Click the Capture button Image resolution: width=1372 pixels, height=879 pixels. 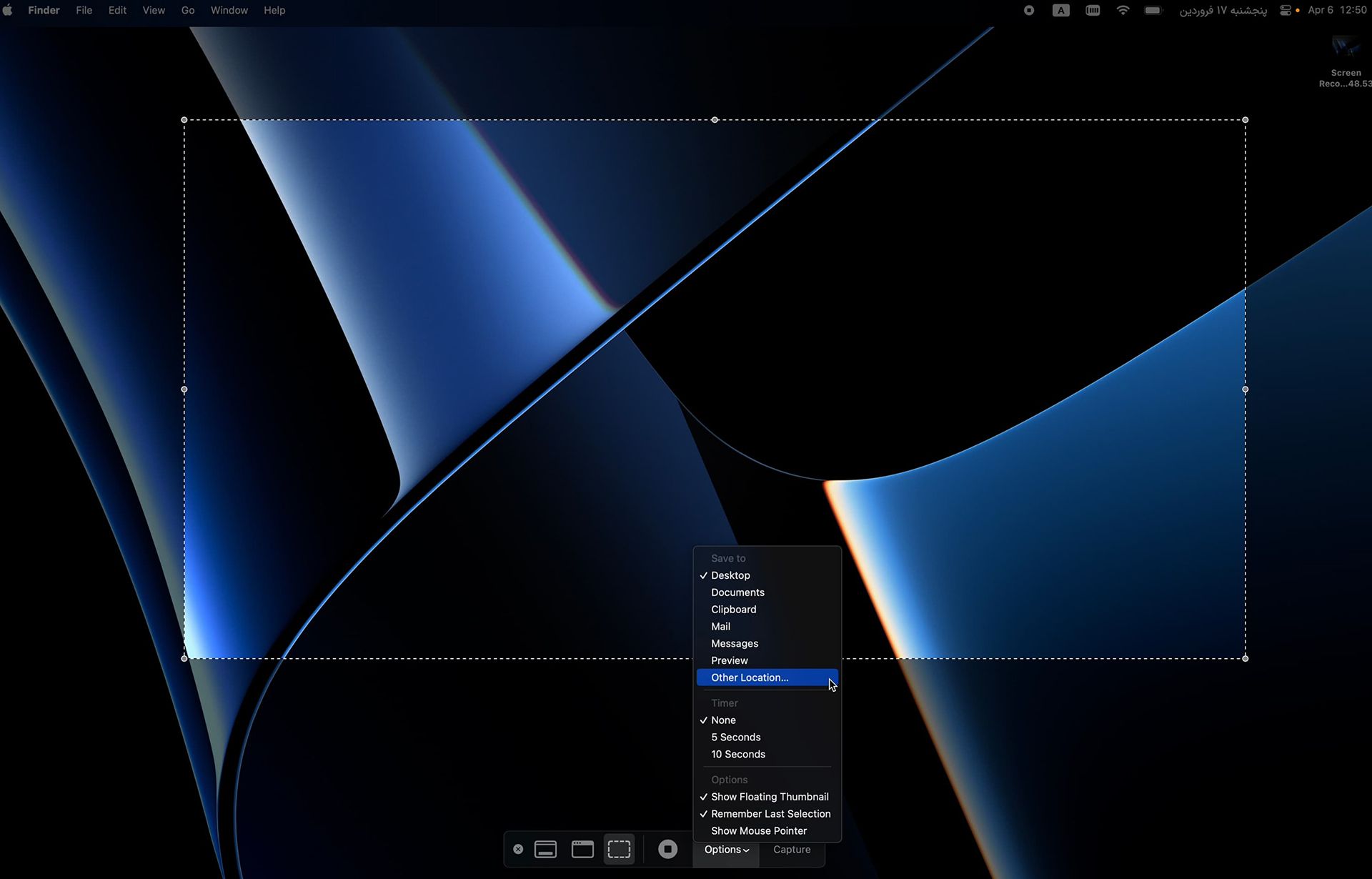click(x=792, y=850)
